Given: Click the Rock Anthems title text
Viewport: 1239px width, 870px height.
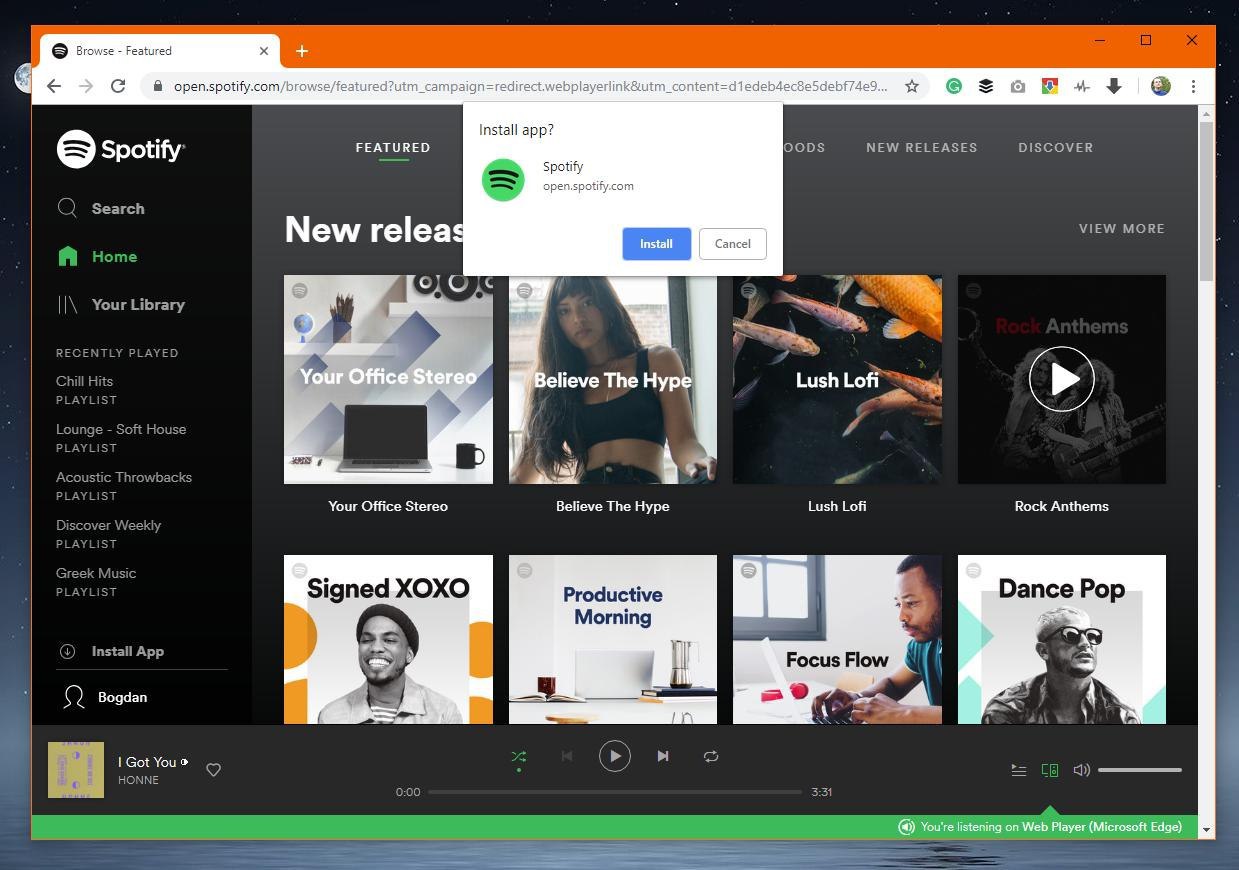Looking at the screenshot, I should [1062, 506].
